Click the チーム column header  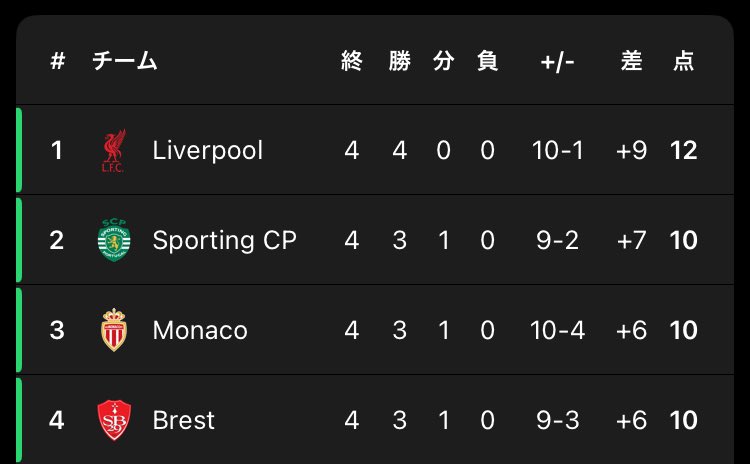point(125,61)
